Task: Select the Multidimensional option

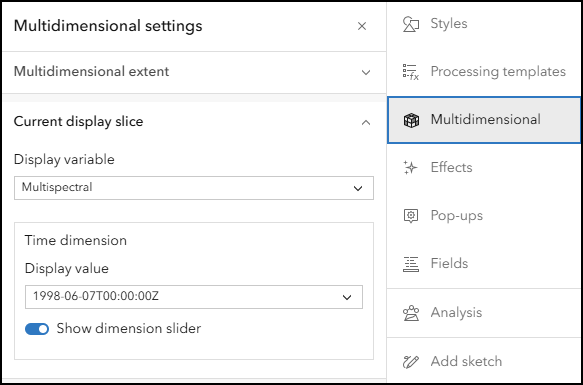Action: [x=484, y=120]
